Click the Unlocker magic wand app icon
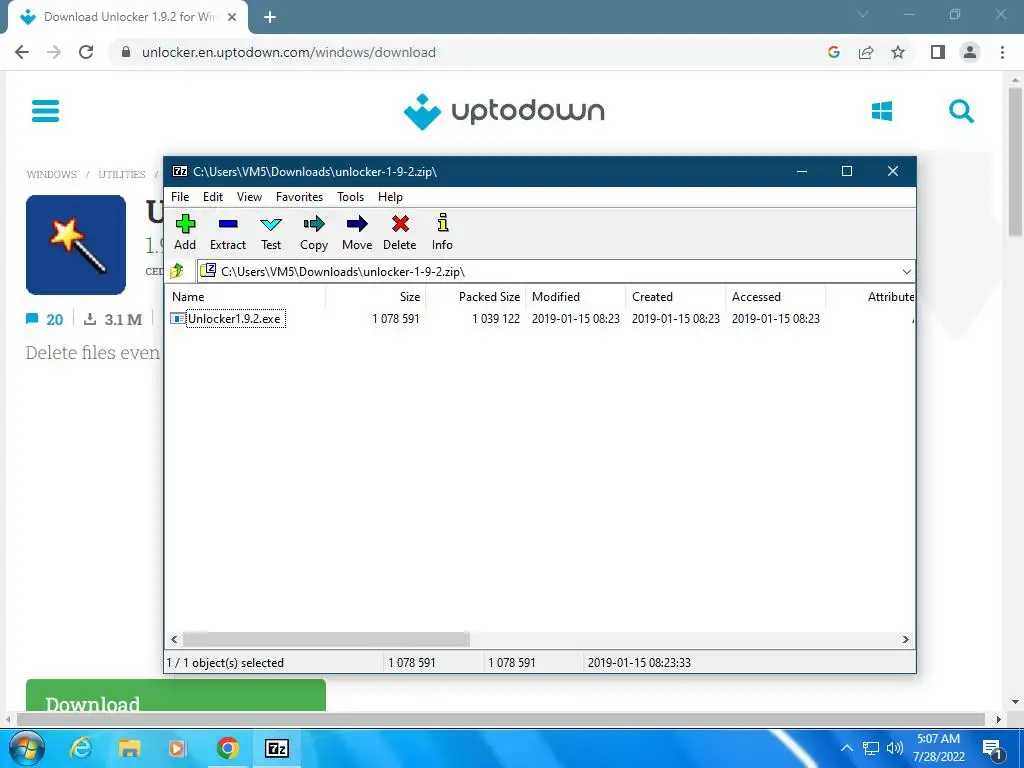 tap(76, 245)
